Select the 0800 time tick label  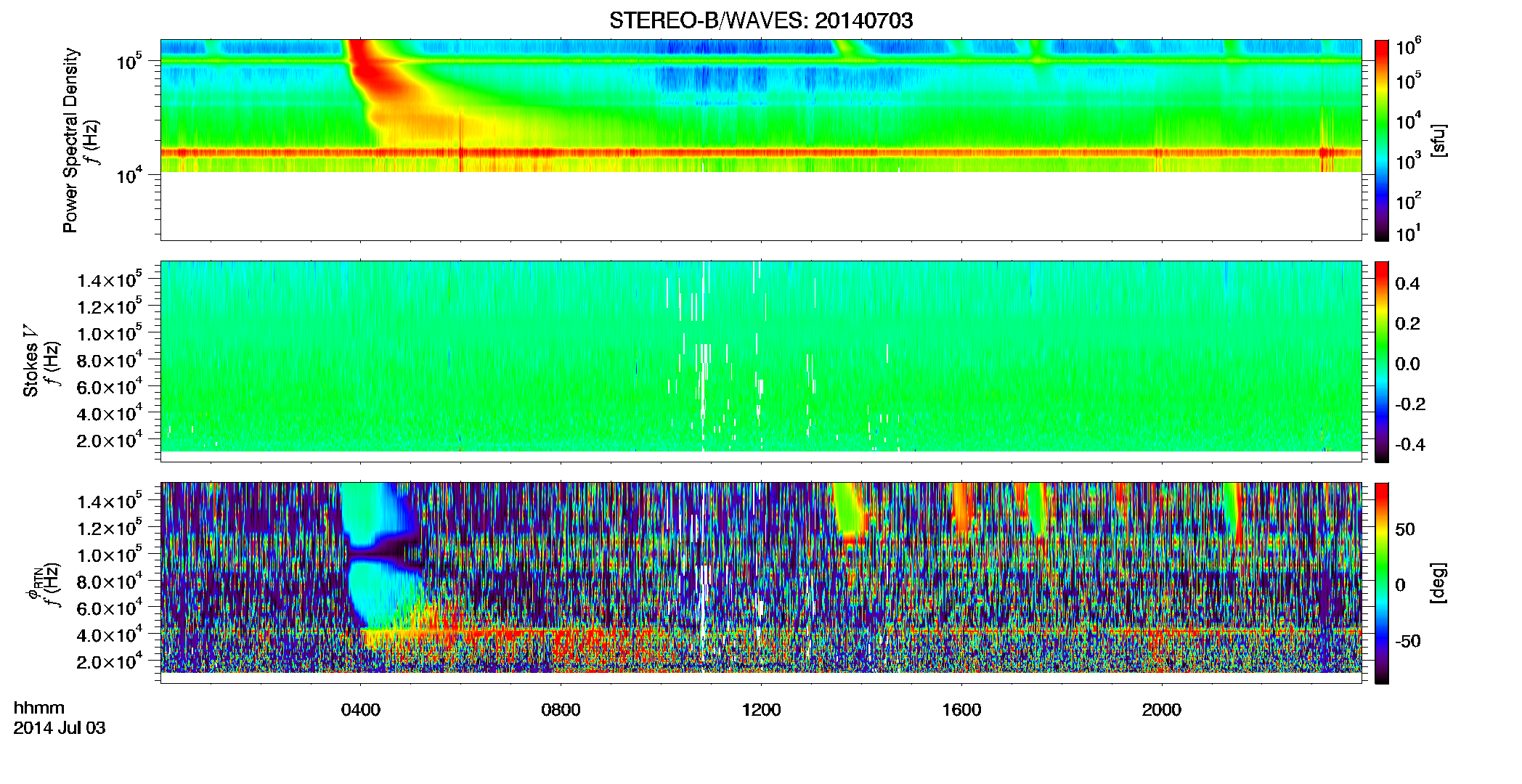pos(561,710)
